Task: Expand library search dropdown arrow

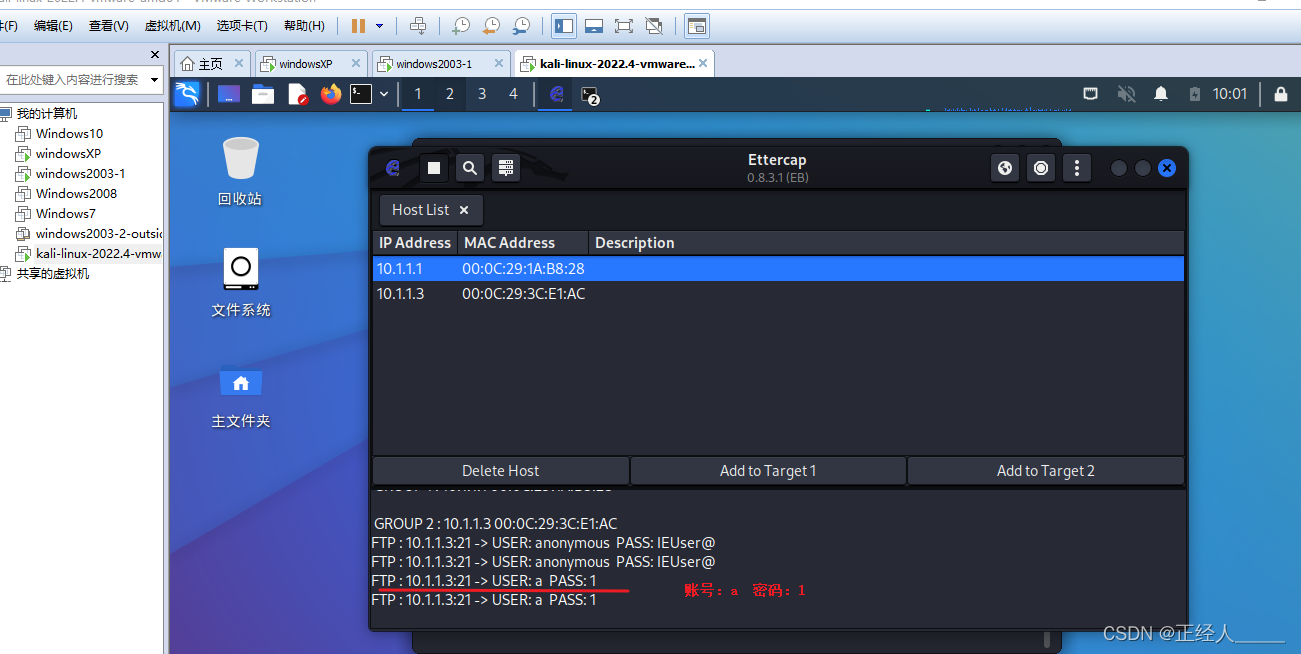Action: coord(155,79)
